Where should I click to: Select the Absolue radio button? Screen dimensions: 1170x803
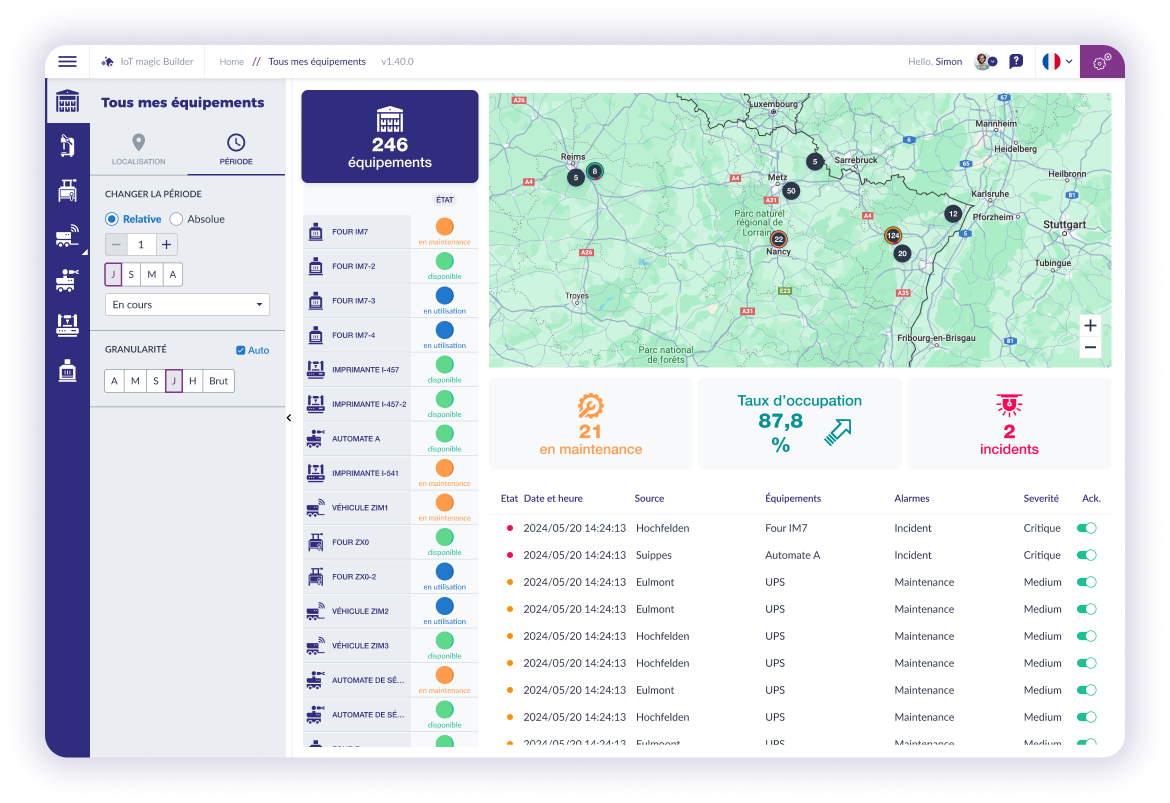[x=176, y=219]
